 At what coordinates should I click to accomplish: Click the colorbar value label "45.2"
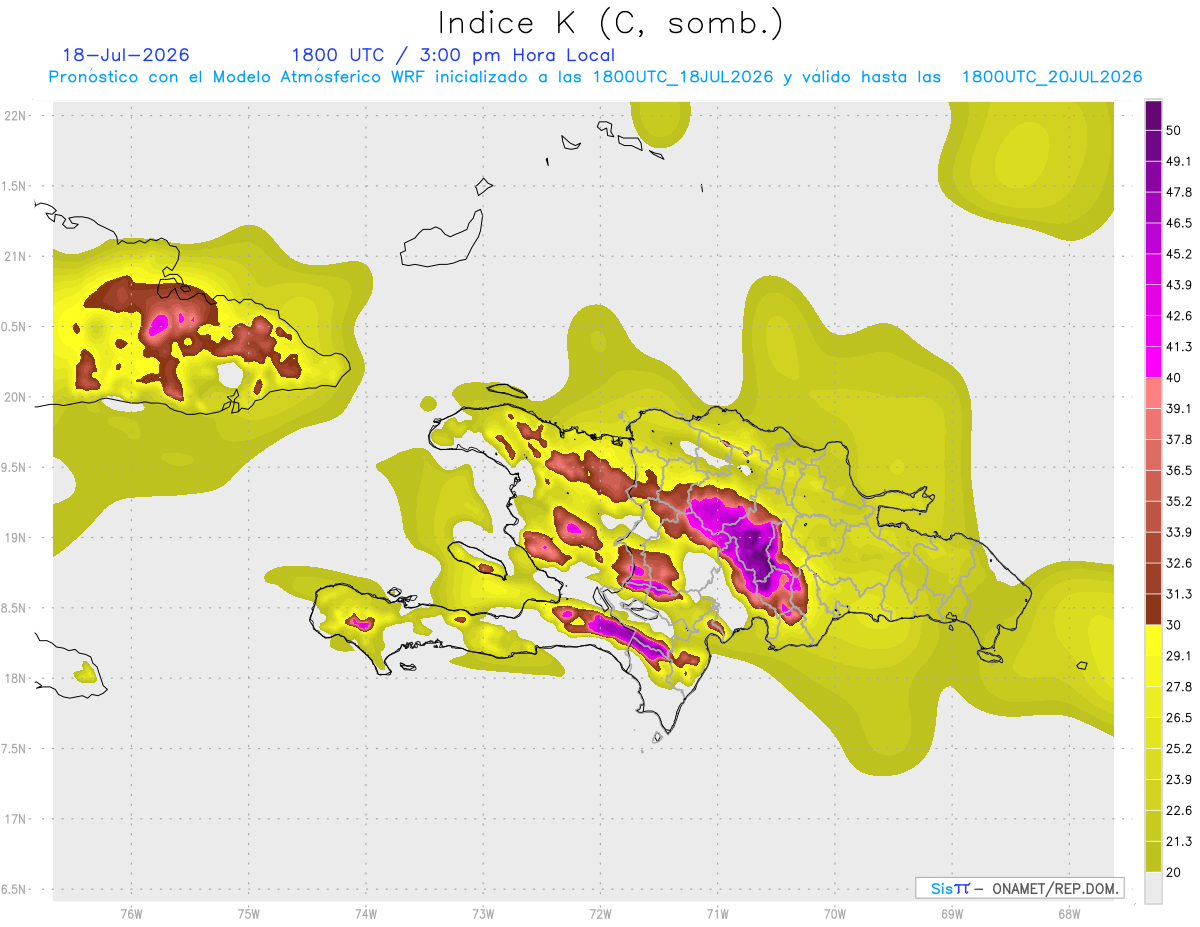1178,254
